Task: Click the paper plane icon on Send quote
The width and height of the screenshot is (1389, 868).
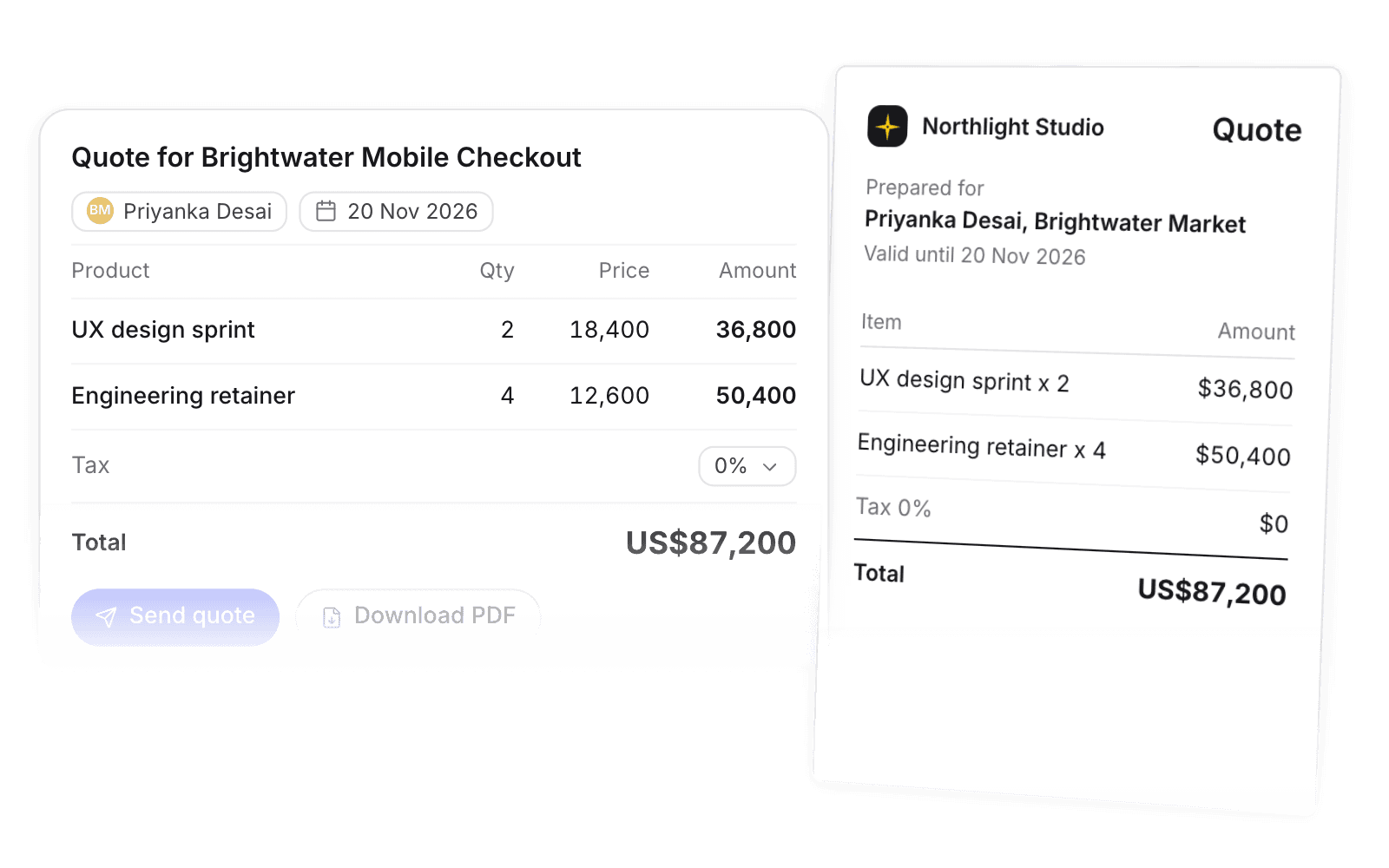Action: click(106, 617)
